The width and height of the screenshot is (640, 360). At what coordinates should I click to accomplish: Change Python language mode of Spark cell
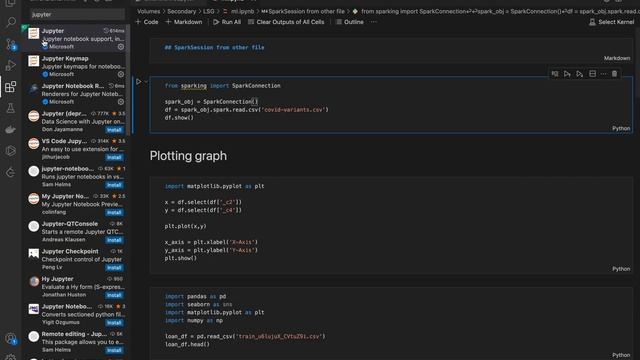[621, 128]
